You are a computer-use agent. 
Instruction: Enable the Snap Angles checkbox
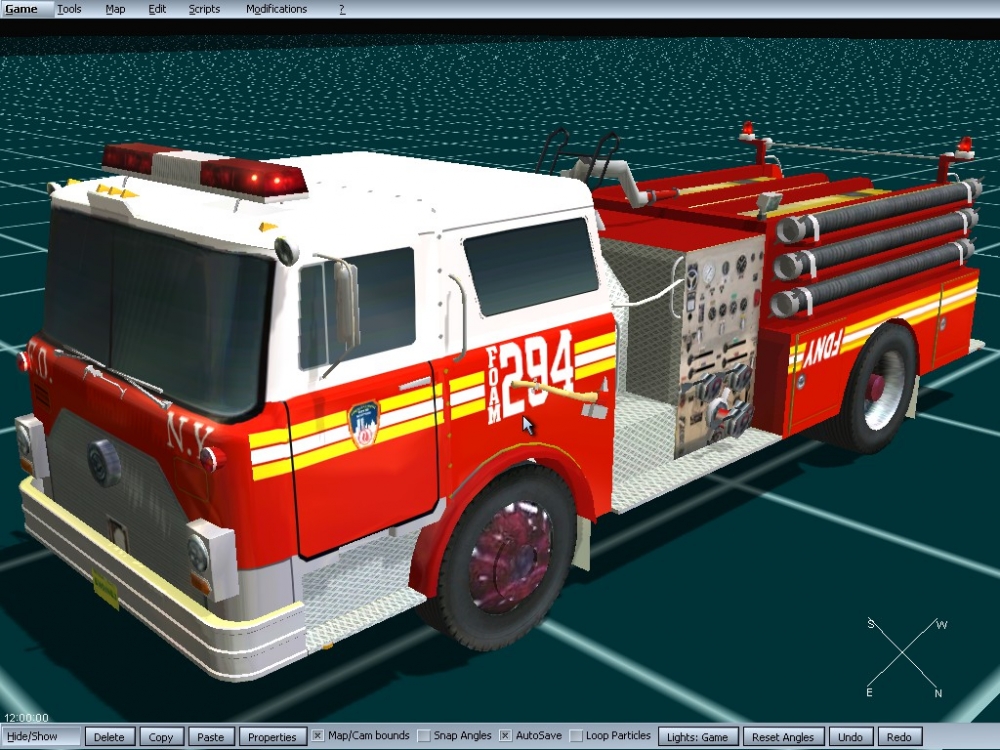(423, 736)
